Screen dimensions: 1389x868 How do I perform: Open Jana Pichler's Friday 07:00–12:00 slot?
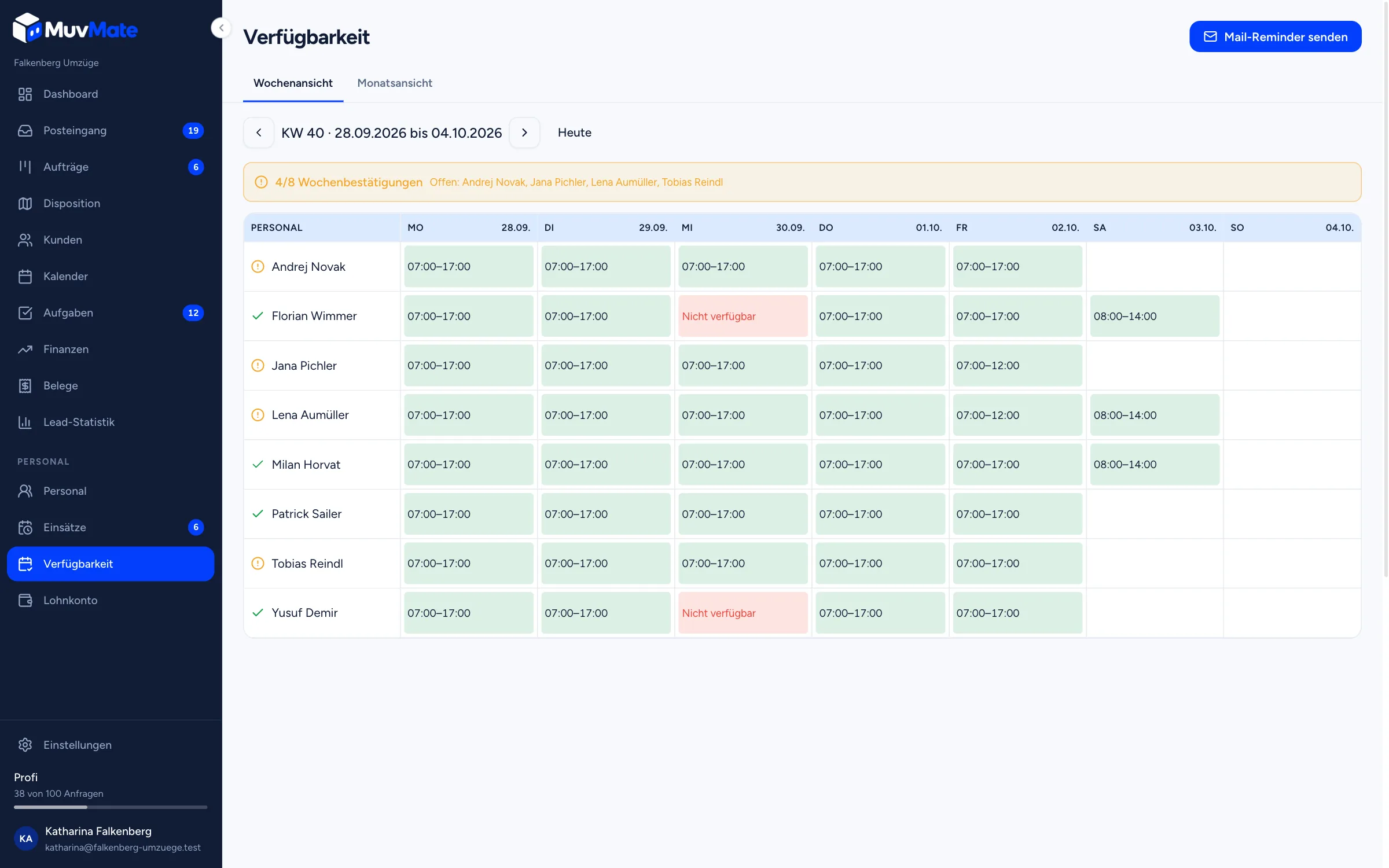pyautogui.click(x=1017, y=365)
